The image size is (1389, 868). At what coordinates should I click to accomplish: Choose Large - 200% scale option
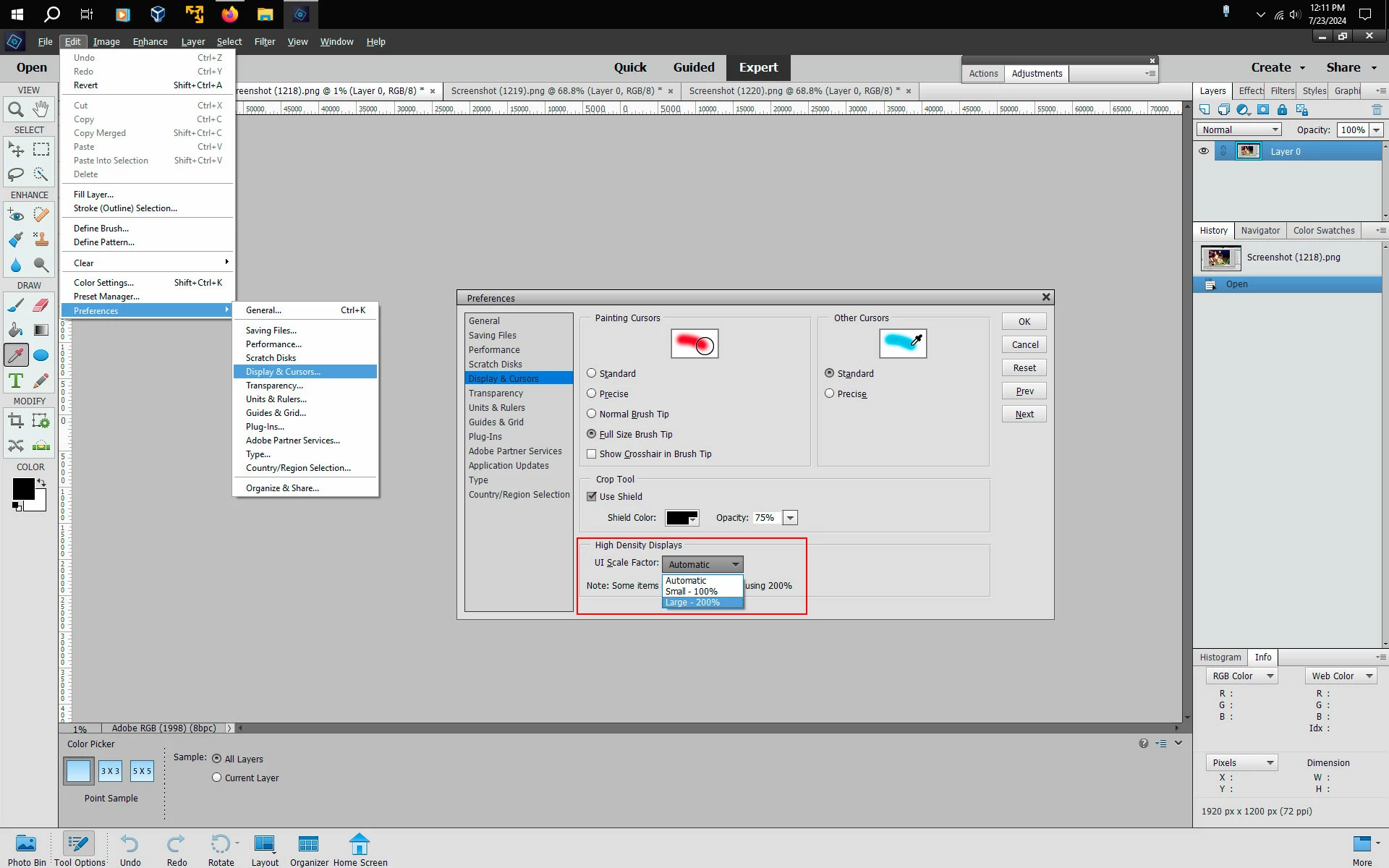692,603
